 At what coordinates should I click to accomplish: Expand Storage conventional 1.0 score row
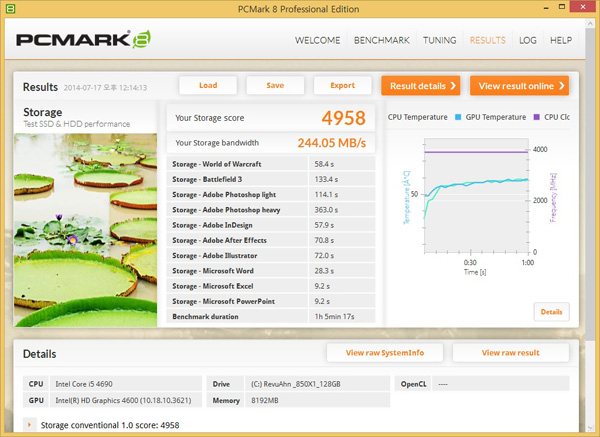point(29,425)
